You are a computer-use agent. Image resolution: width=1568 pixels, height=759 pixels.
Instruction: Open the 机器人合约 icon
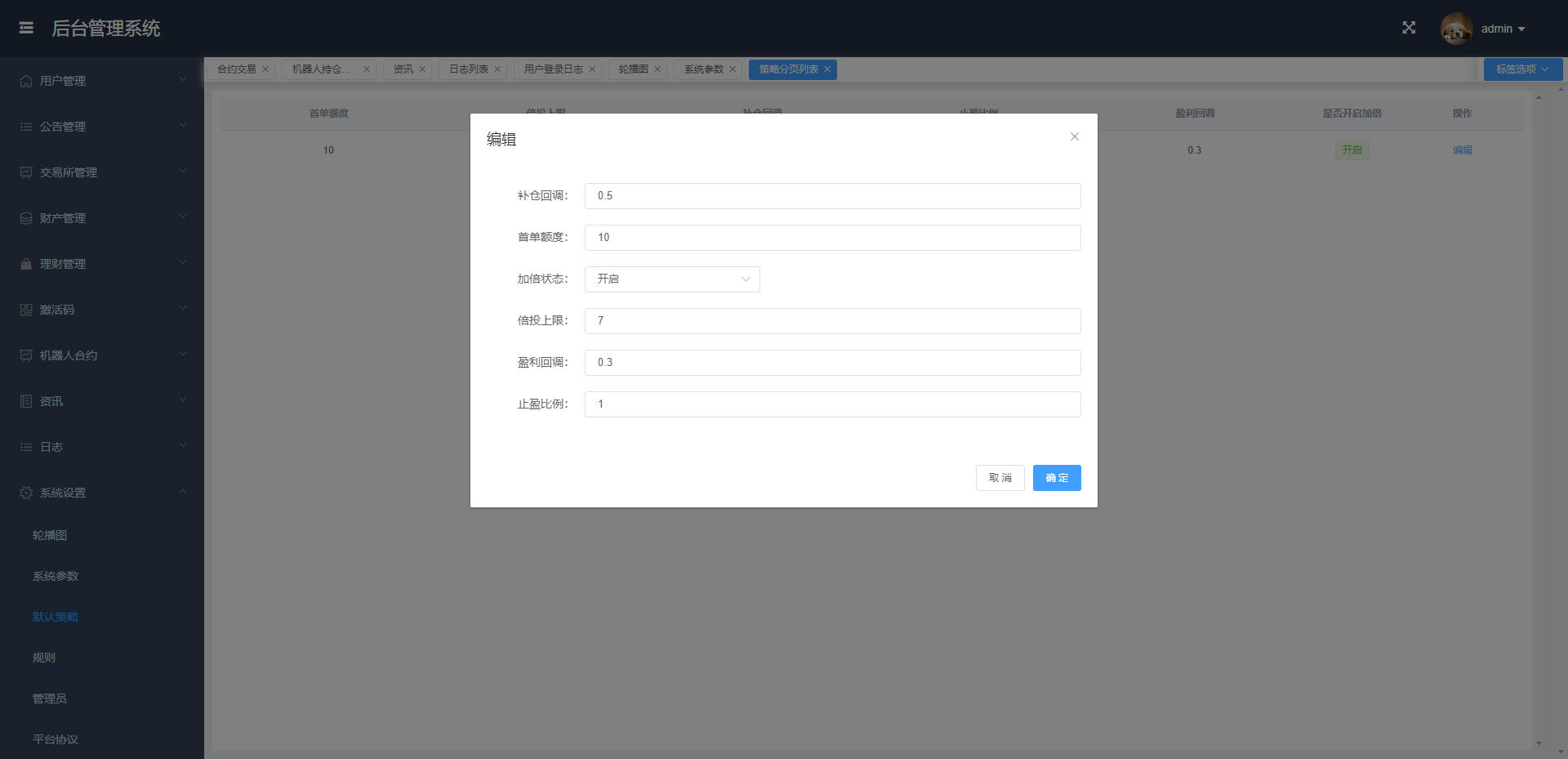coord(24,355)
